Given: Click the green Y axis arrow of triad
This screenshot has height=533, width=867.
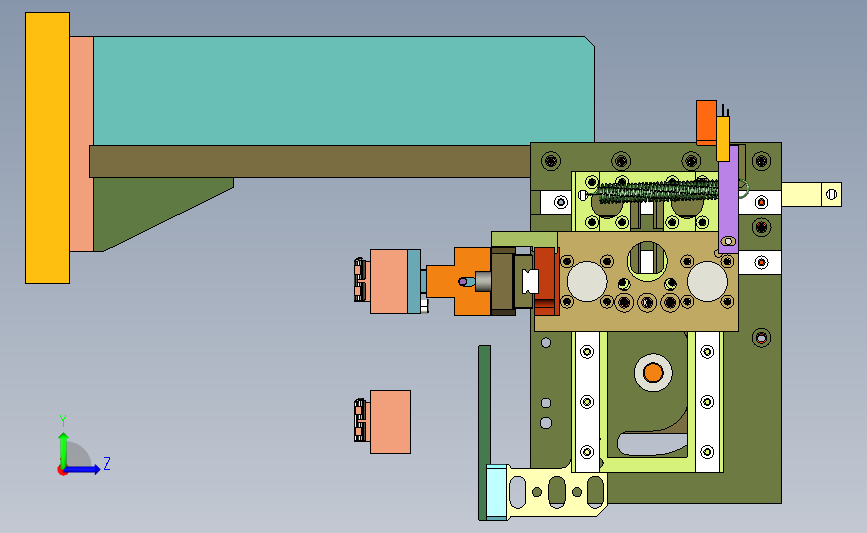Looking at the screenshot, I should 64,449.
